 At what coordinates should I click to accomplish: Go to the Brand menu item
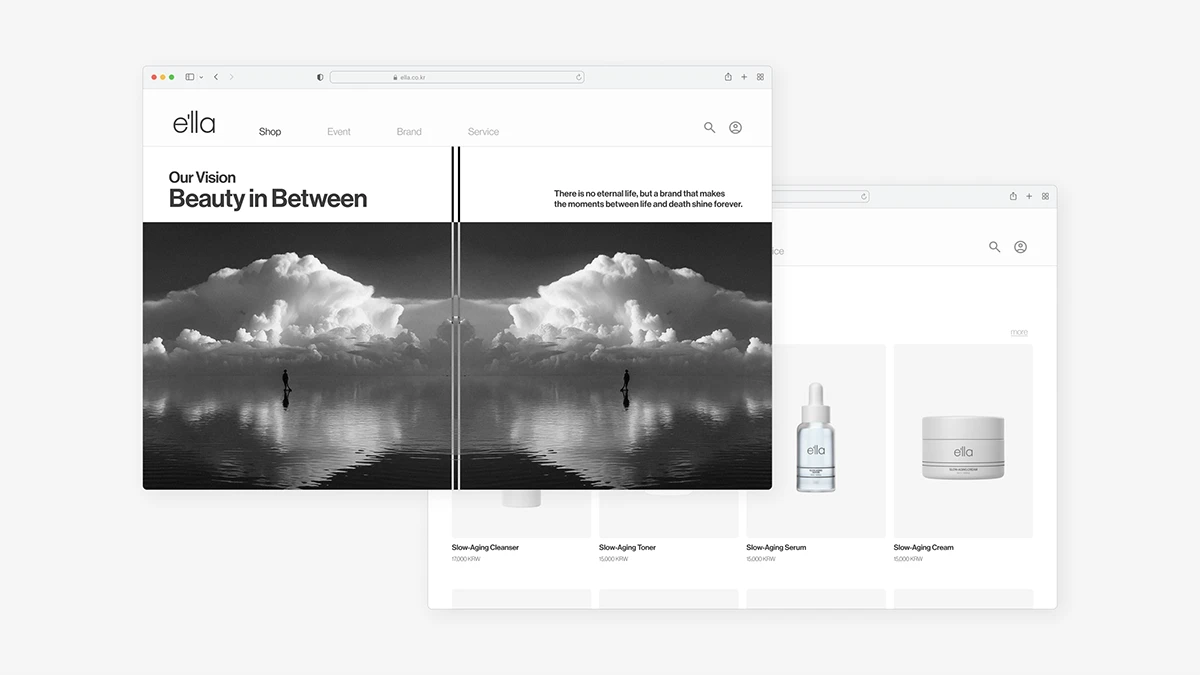point(409,132)
